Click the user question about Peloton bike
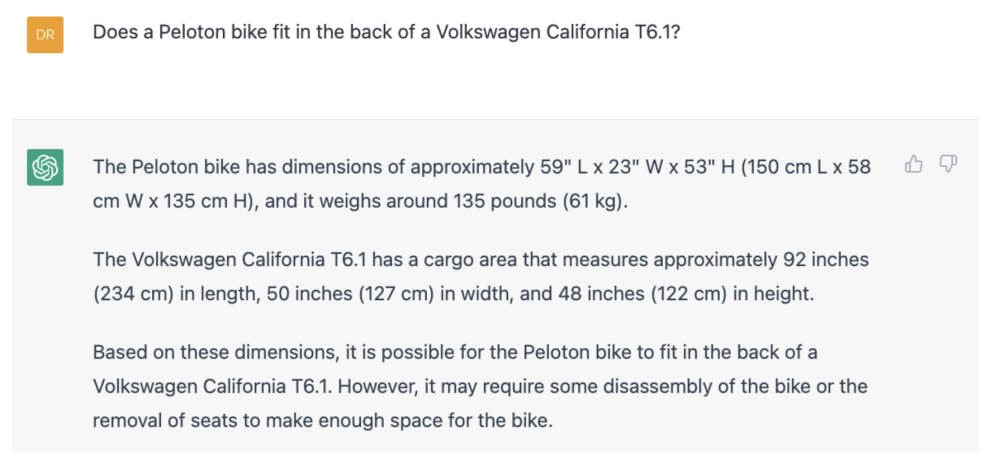 pyautogui.click(x=387, y=32)
